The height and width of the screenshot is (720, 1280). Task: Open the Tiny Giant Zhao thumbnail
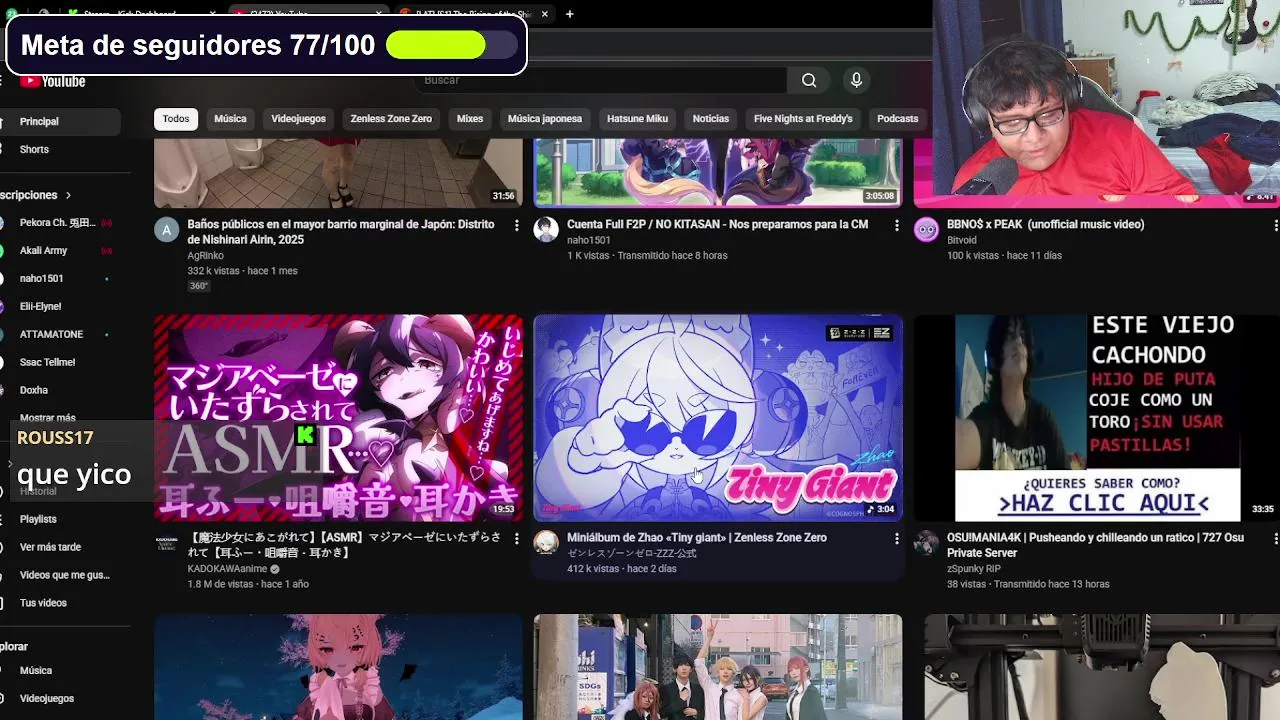point(718,418)
